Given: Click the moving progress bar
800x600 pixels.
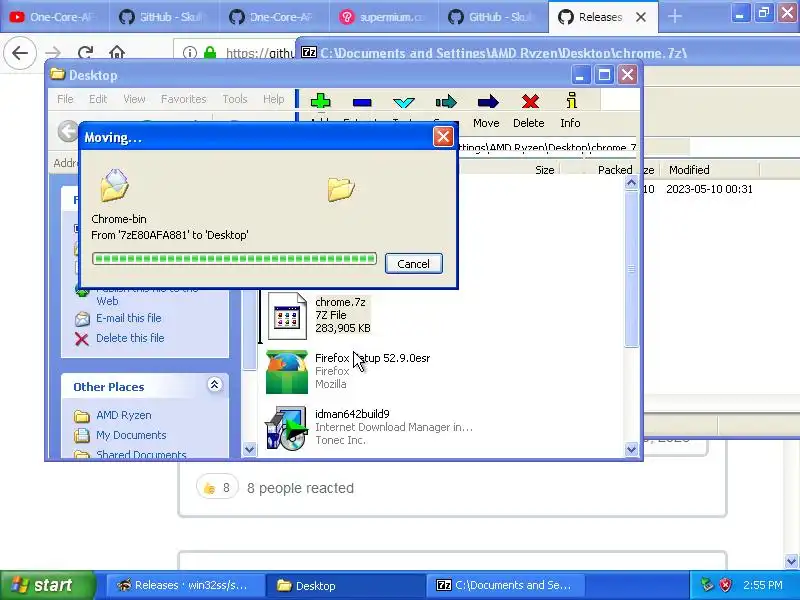Looking at the screenshot, I should (234, 259).
